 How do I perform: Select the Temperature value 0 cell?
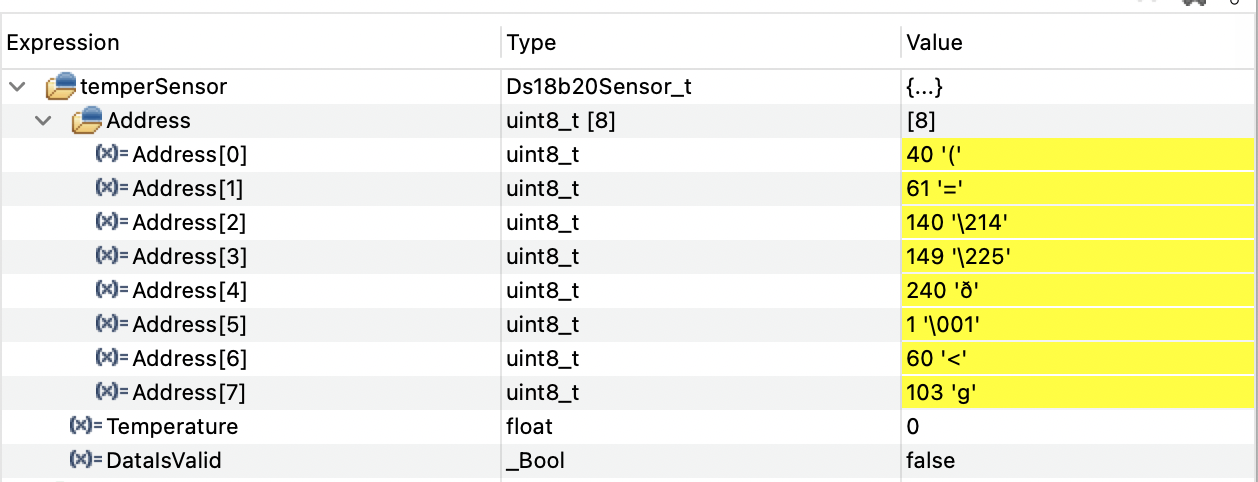(x=1079, y=427)
